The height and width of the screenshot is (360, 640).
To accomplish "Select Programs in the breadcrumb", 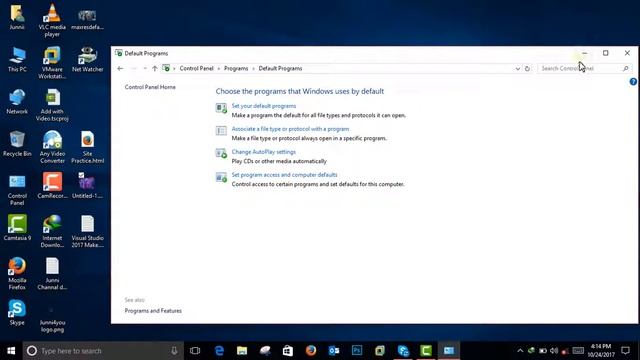I will [236, 68].
